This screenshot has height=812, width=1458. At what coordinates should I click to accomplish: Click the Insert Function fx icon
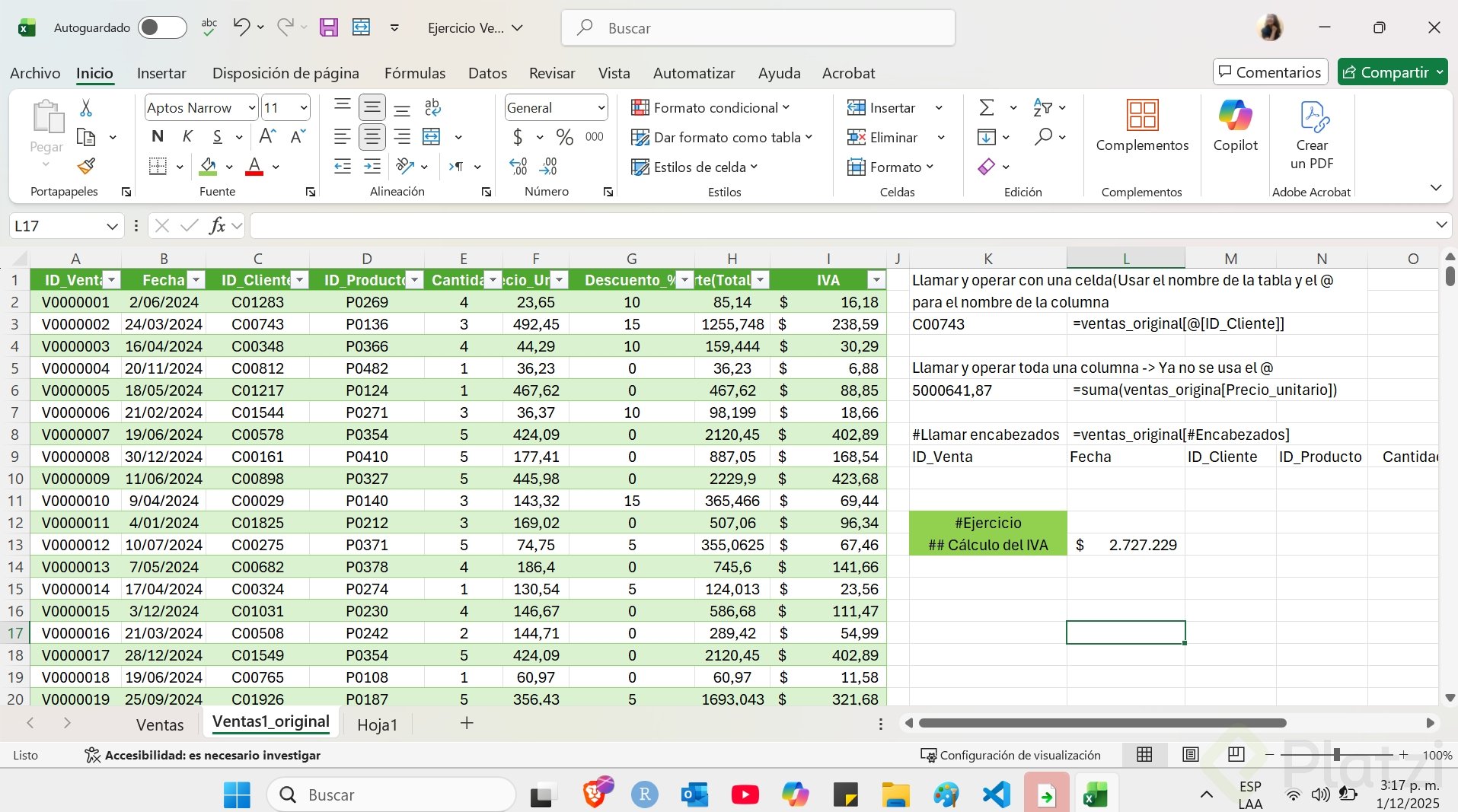217,225
